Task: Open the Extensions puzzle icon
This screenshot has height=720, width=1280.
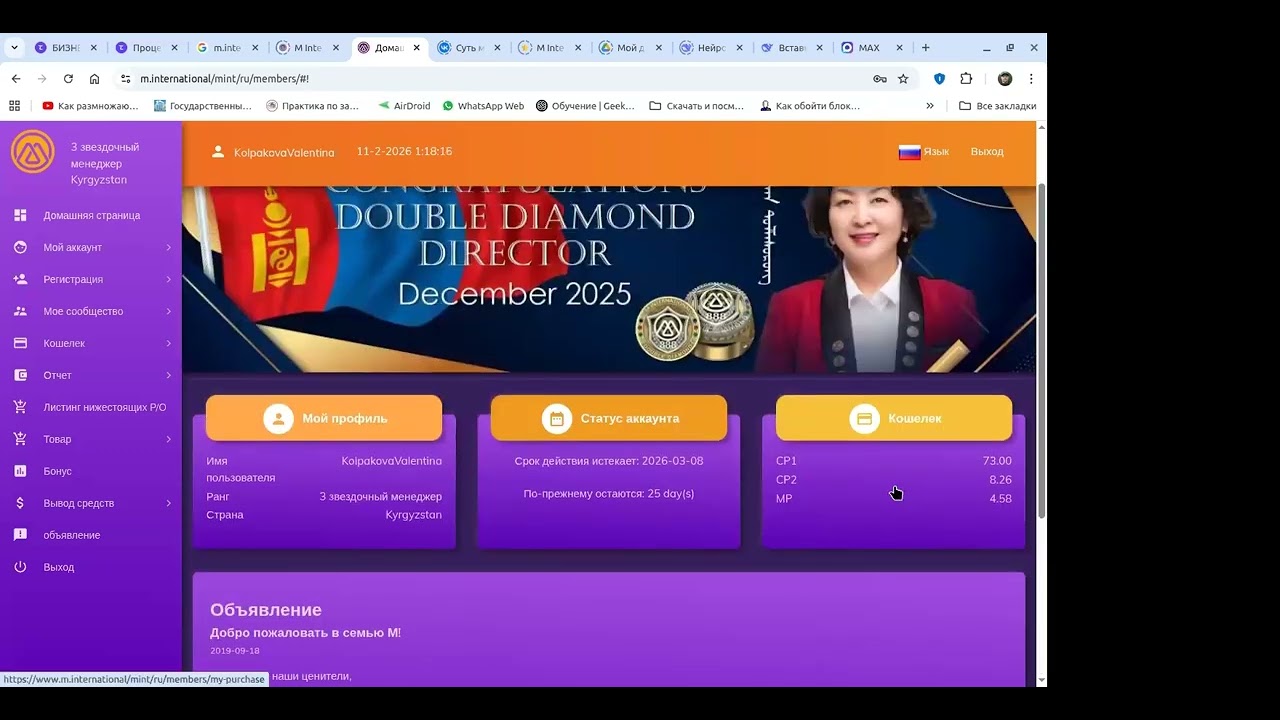Action: point(966,78)
